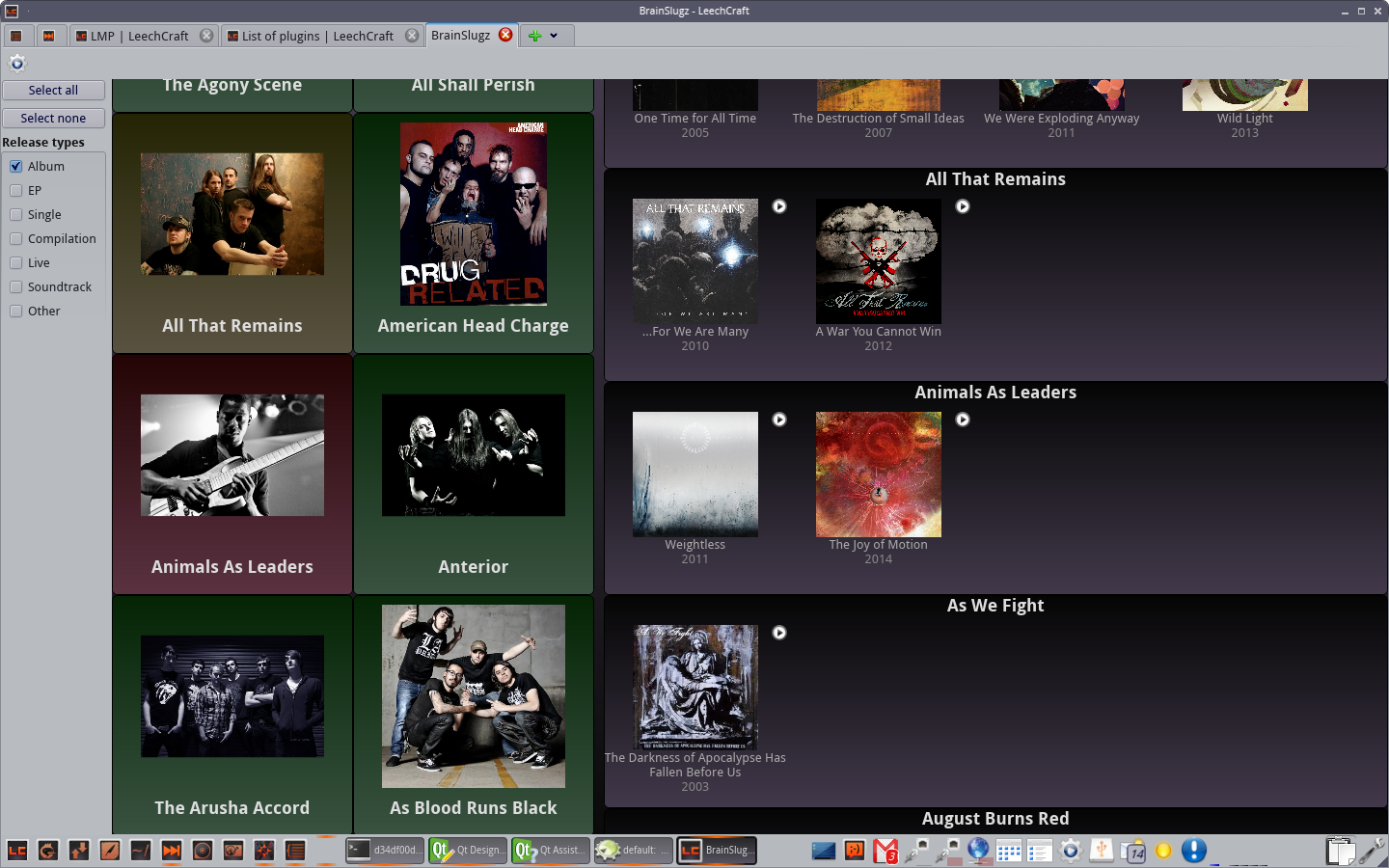Select the American Head Charge artist card

coord(474,233)
